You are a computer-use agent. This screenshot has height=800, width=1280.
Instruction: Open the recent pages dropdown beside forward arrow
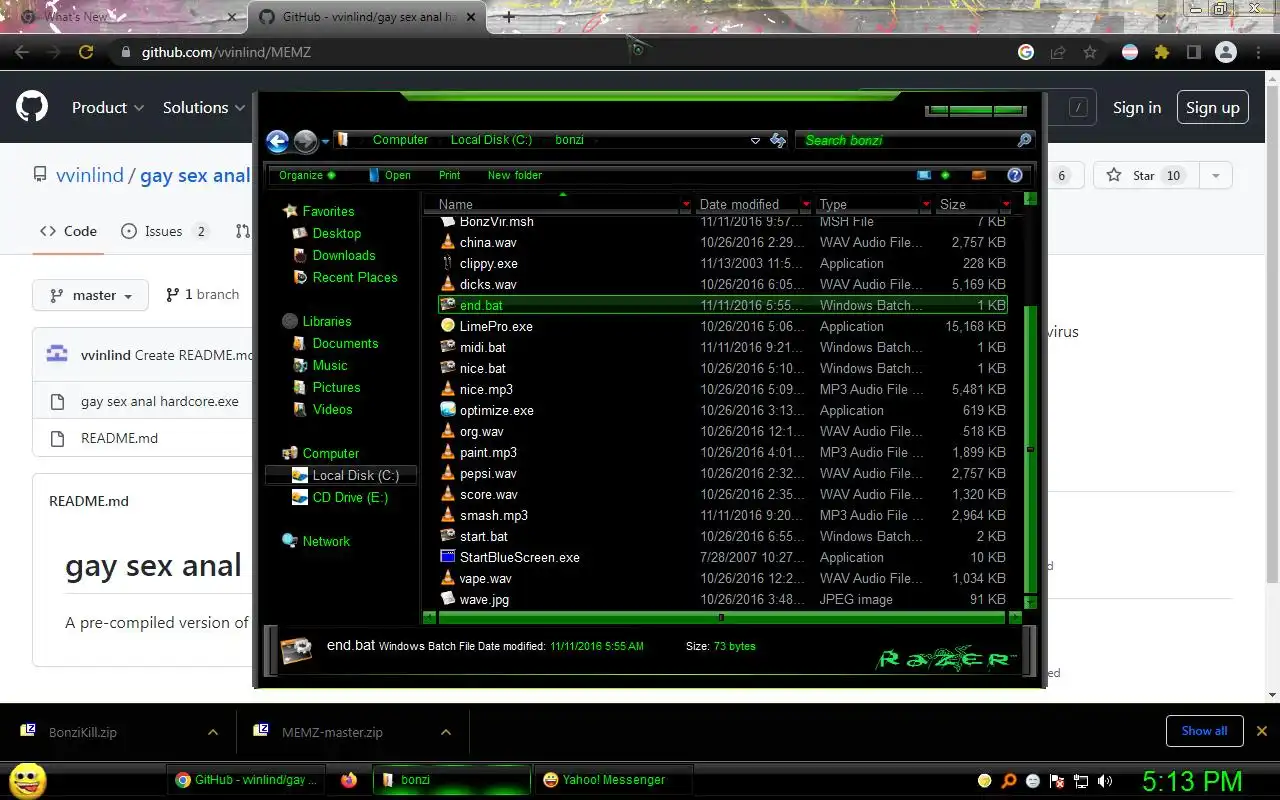click(x=325, y=142)
